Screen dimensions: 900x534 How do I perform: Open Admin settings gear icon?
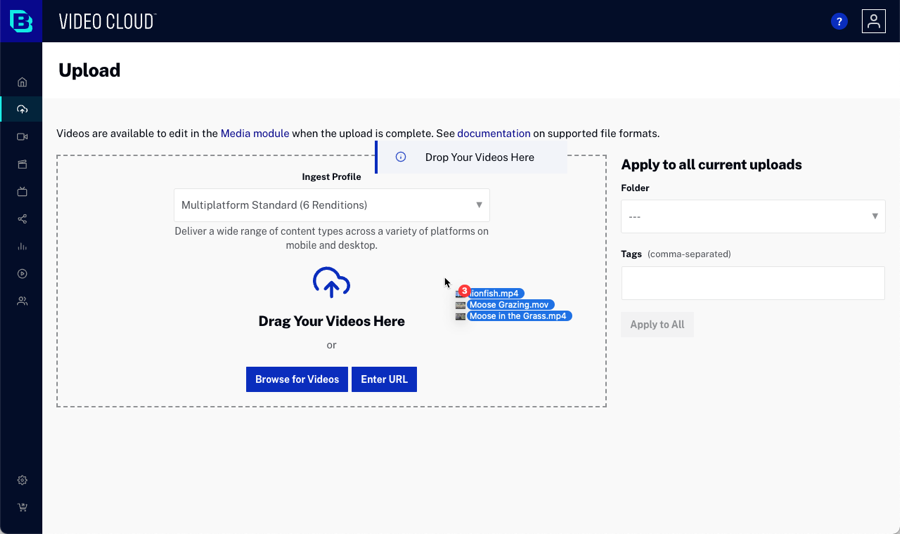coord(22,480)
